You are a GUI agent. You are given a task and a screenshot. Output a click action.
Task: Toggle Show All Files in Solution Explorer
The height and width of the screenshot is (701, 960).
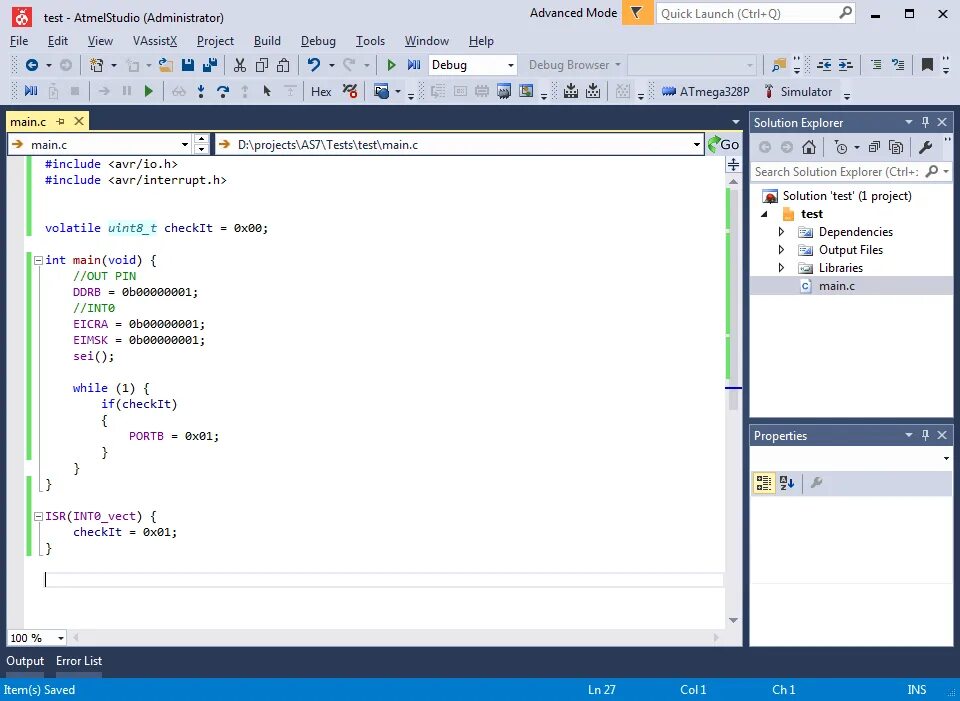coord(896,147)
